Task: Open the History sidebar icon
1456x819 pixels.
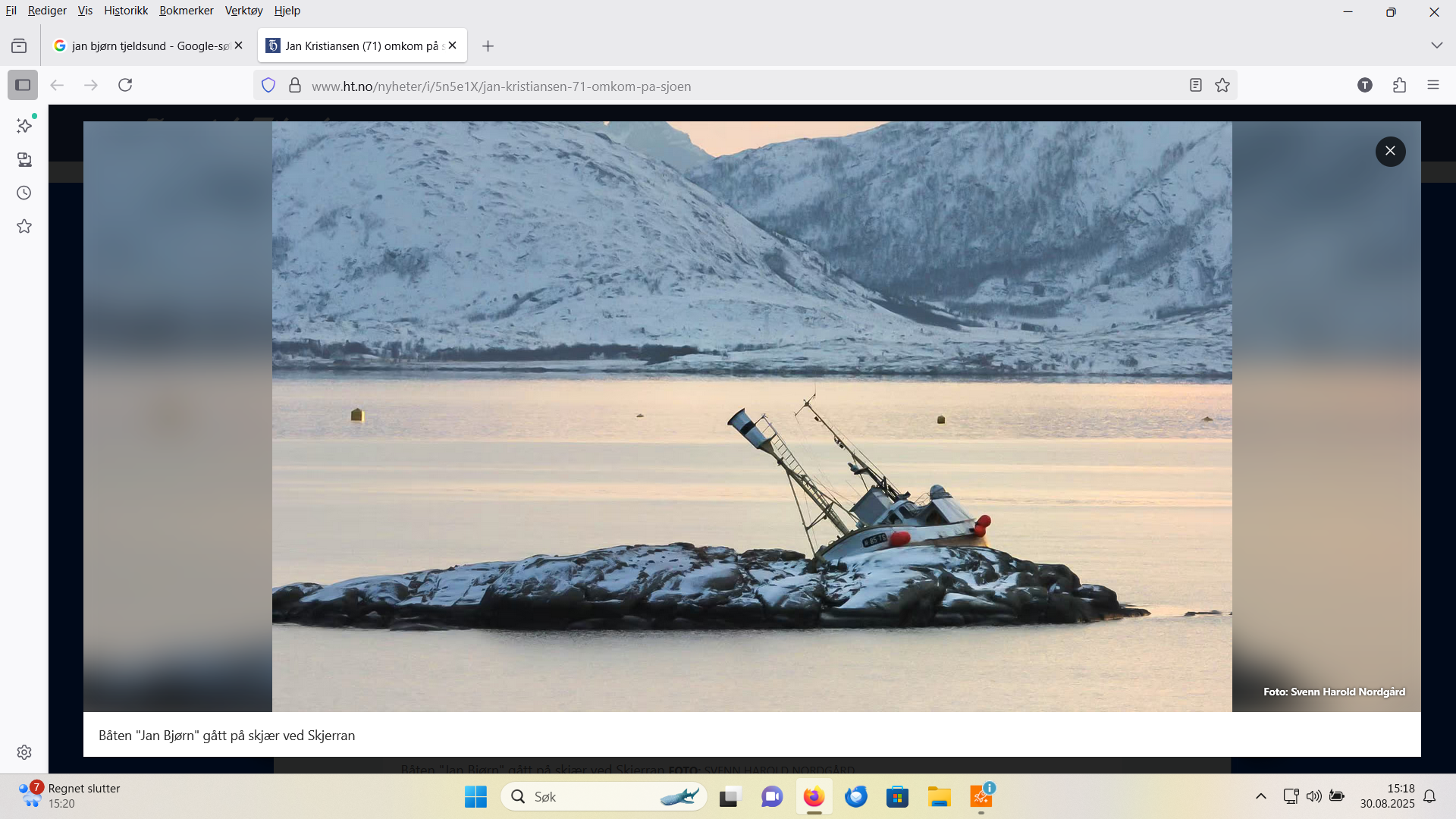Action: [24, 193]
